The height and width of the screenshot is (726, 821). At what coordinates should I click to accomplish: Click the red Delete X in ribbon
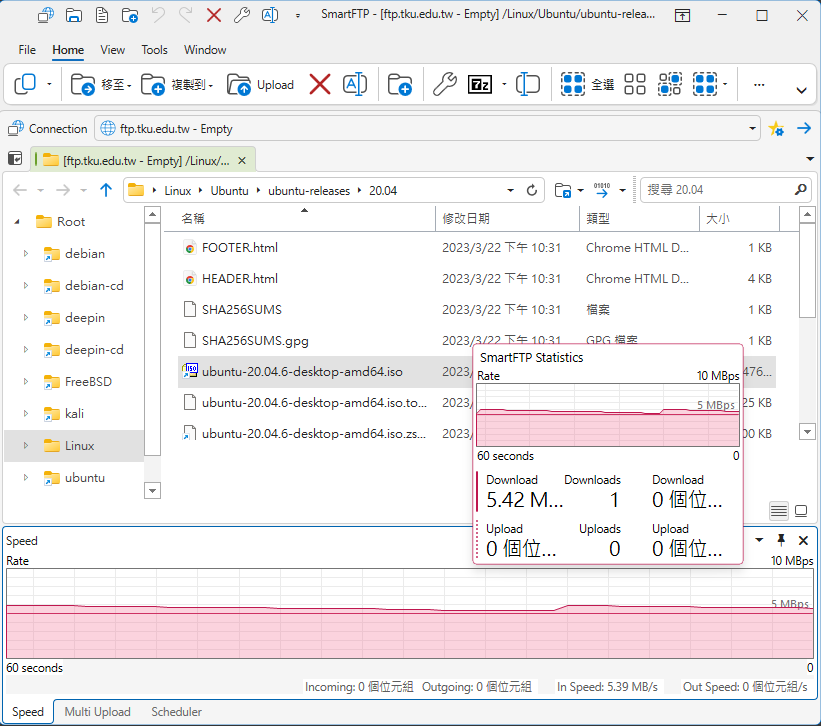coord(320,85)
